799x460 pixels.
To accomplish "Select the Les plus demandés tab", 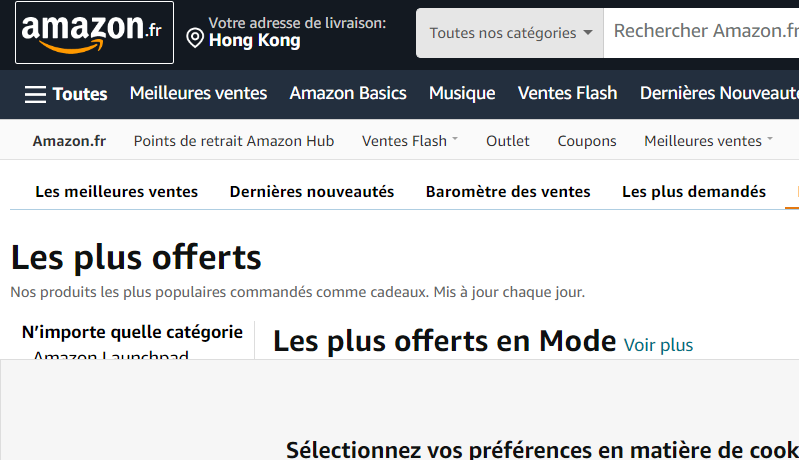I will coord(694,192).
